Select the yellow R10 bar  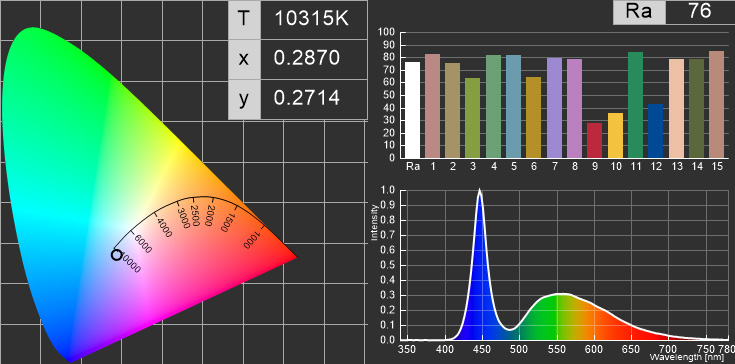(615, 135)
